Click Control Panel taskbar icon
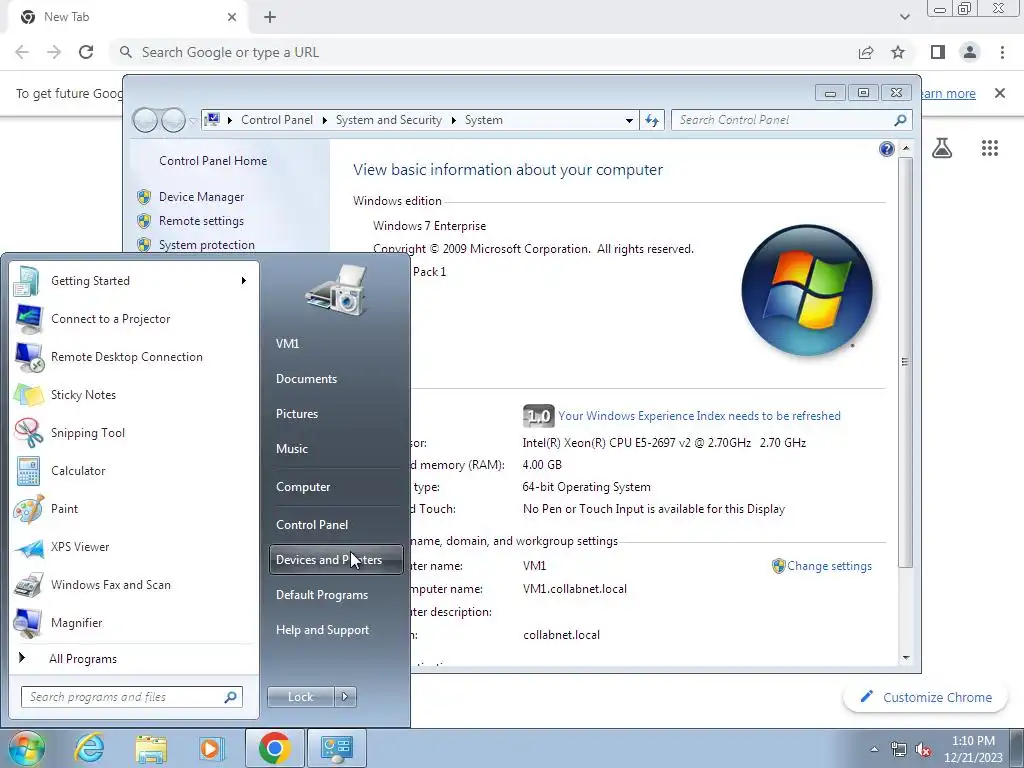The image size is (1024, 768). [336, 748]
